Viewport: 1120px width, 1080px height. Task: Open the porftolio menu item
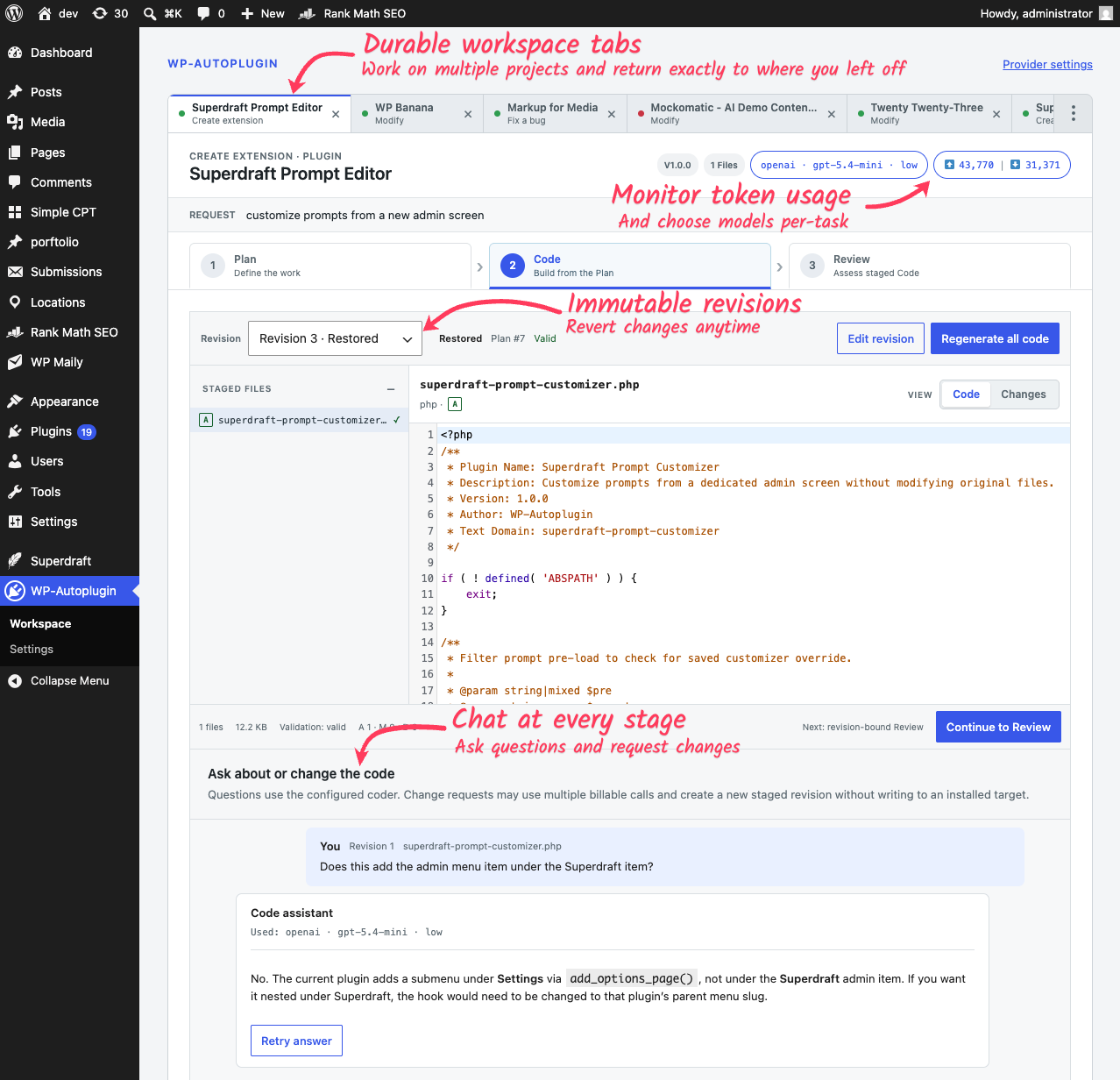[69, 242]
